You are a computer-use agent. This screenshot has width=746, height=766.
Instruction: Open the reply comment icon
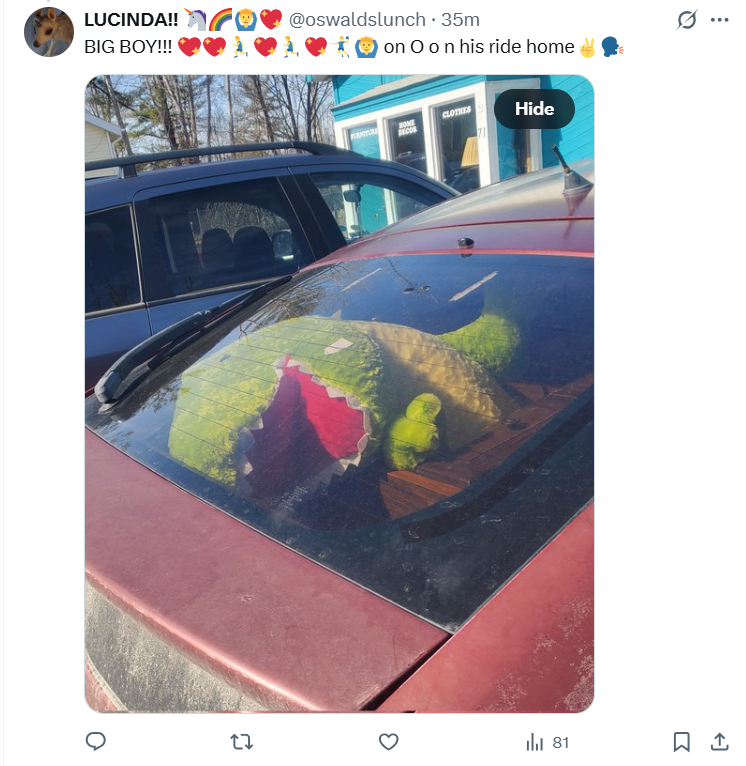coord(95,742)
